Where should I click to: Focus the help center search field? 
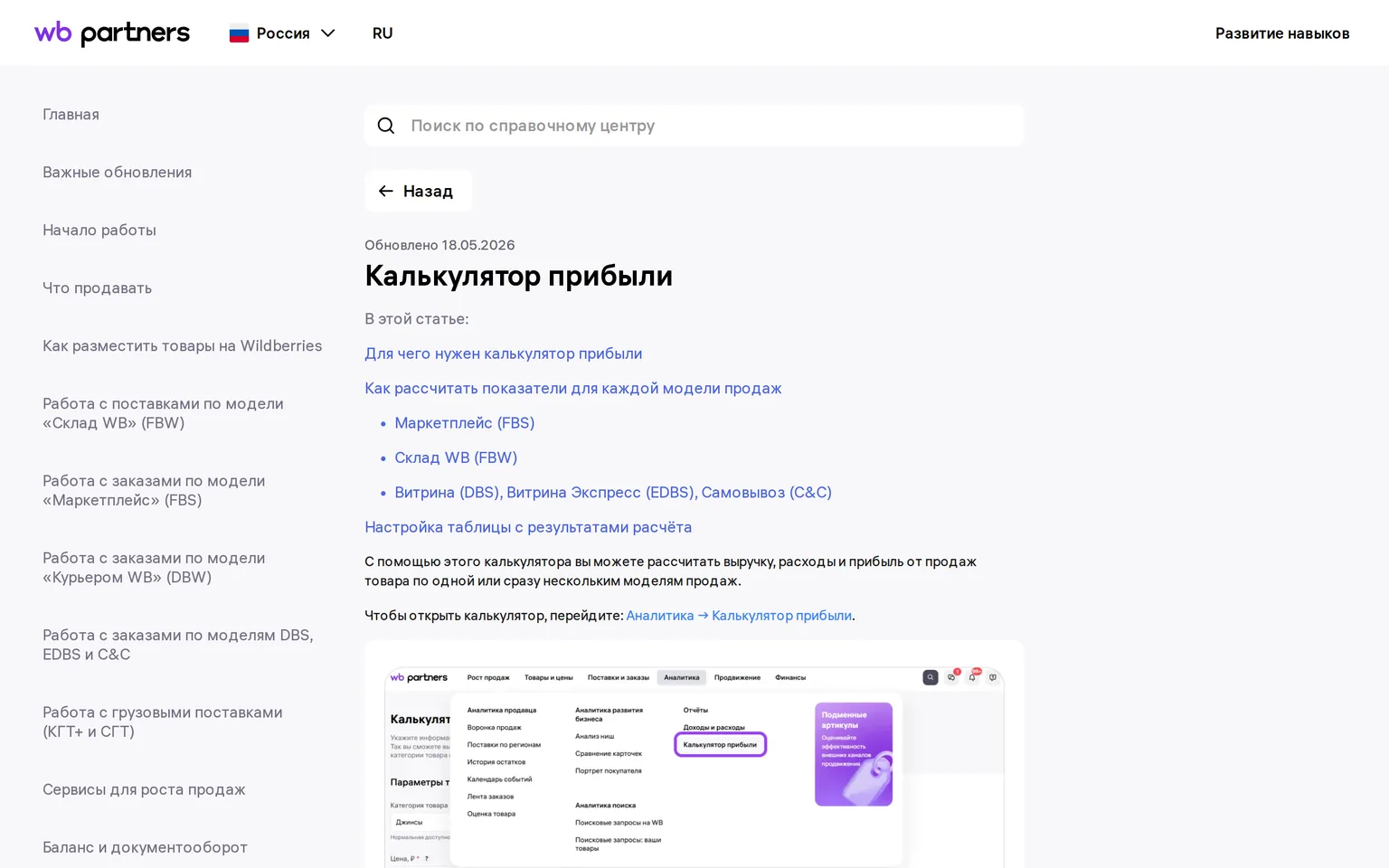coord(694,126)
